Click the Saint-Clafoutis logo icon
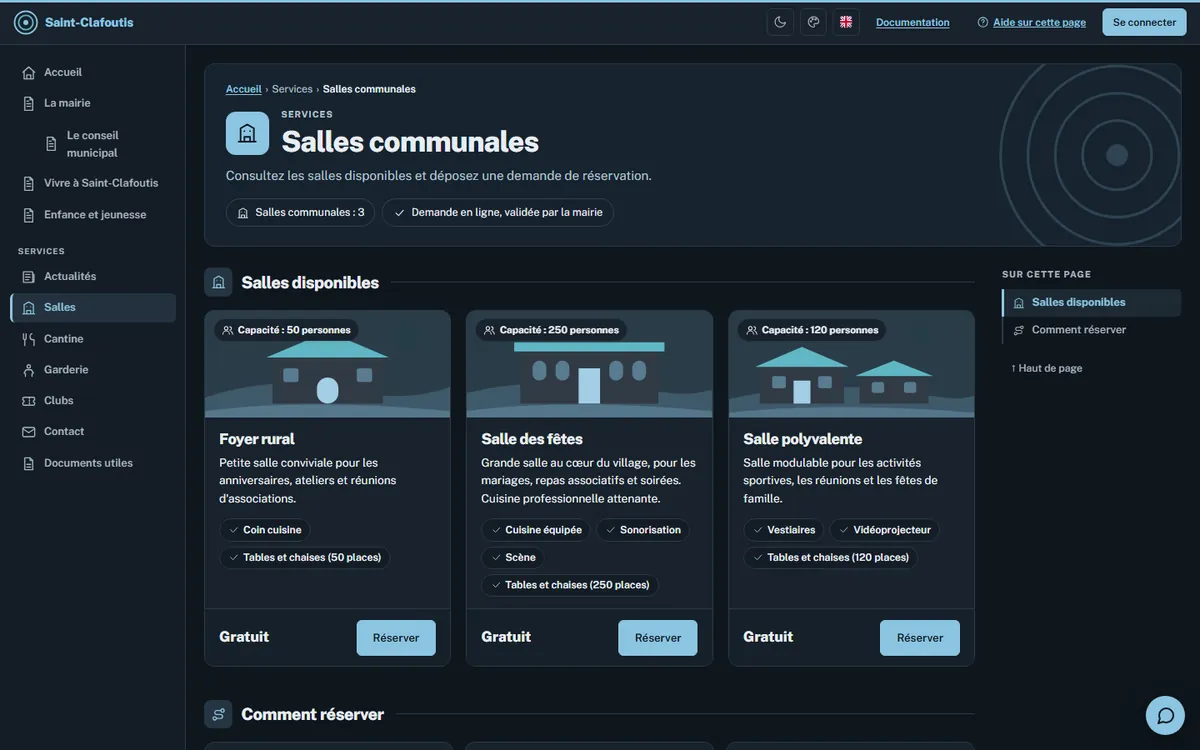The image size is (1200, 750). [26, 22]
